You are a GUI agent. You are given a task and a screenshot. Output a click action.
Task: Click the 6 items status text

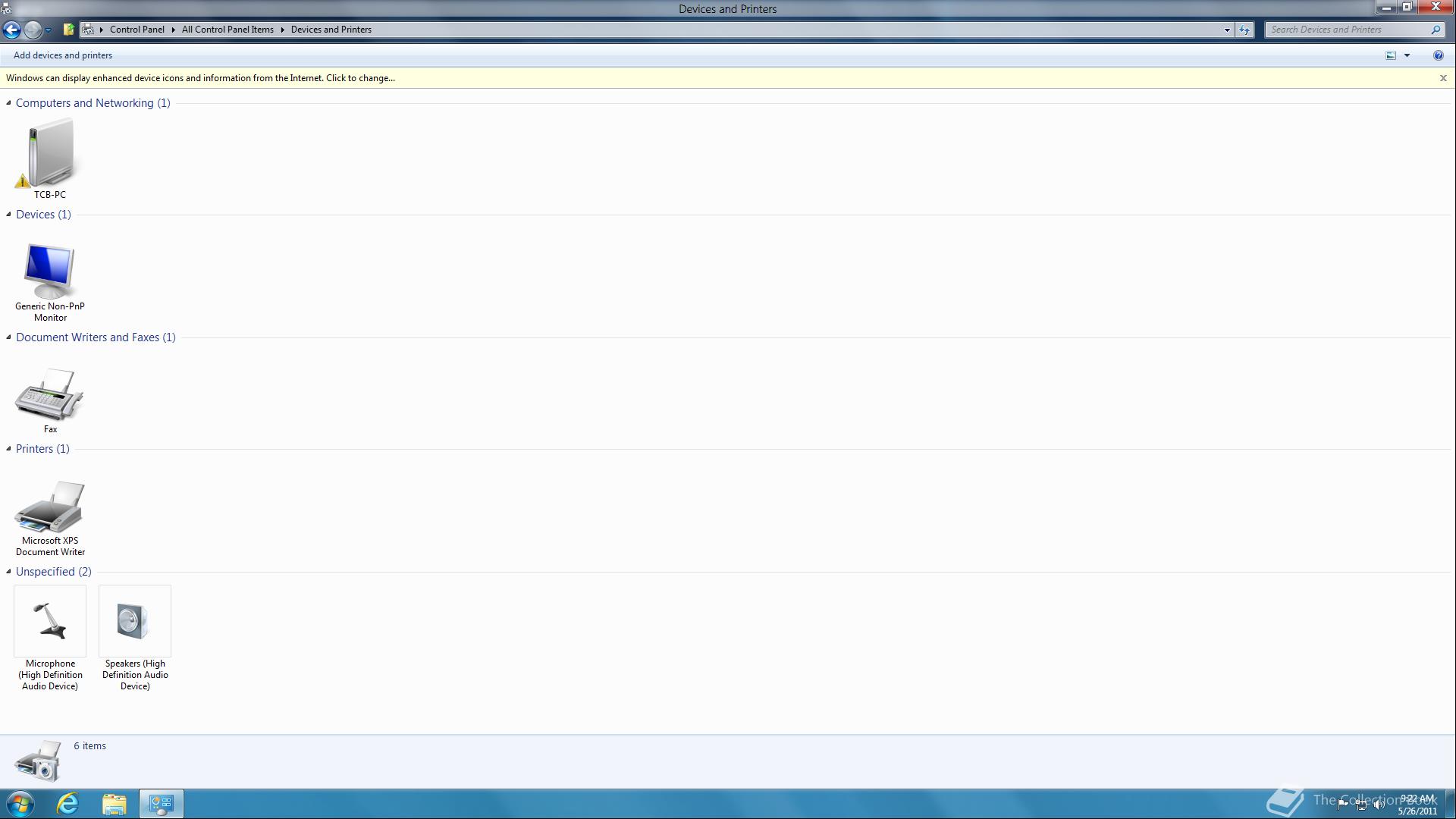click(x=90, y=746)
